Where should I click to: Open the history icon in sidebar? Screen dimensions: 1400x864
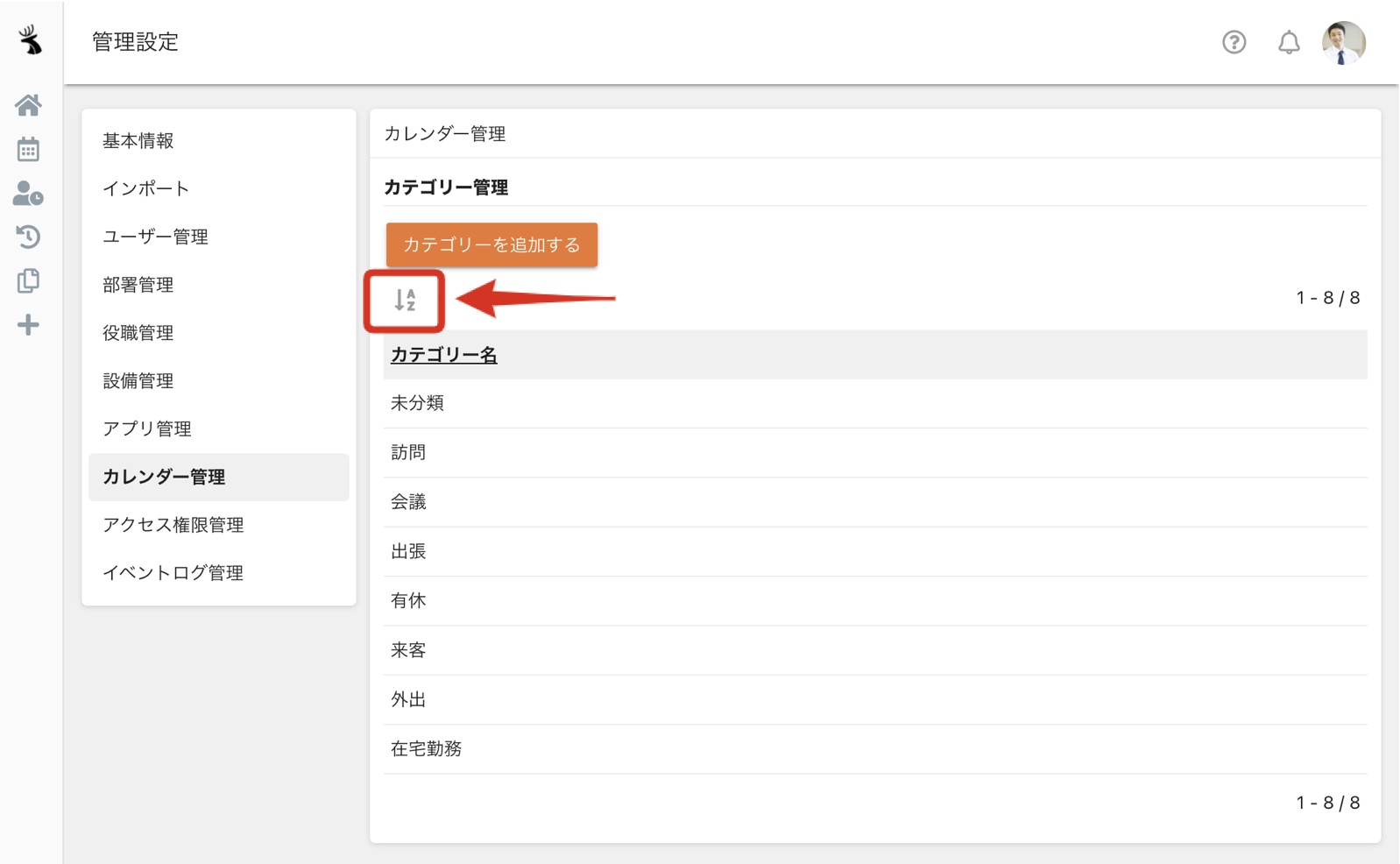[x=28, y=237]
